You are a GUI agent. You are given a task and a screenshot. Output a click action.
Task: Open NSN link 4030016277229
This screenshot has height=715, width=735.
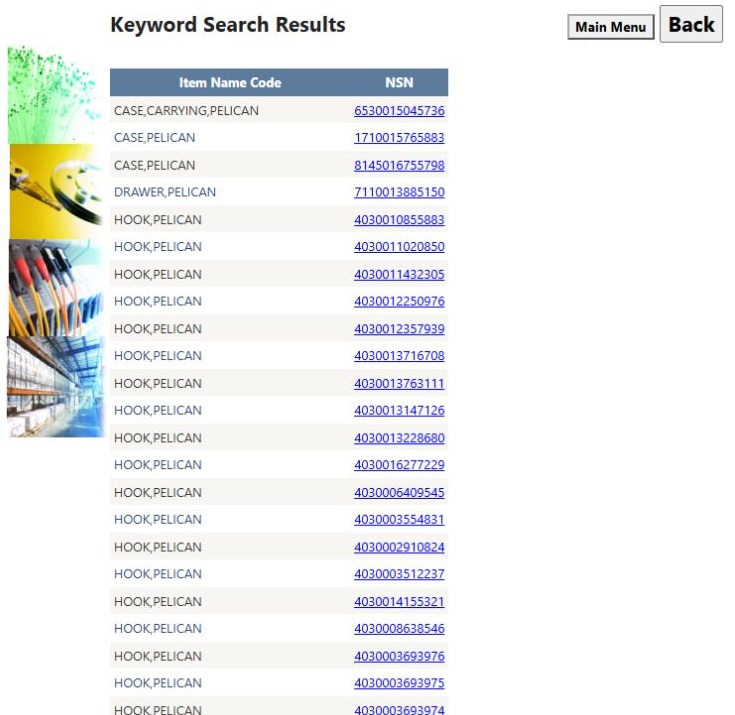coord(399,465)
